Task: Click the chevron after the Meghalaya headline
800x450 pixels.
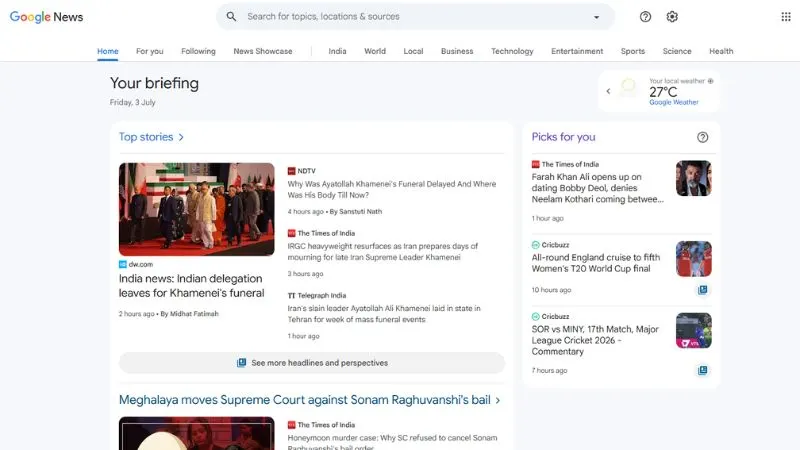Action: (498, 401)
